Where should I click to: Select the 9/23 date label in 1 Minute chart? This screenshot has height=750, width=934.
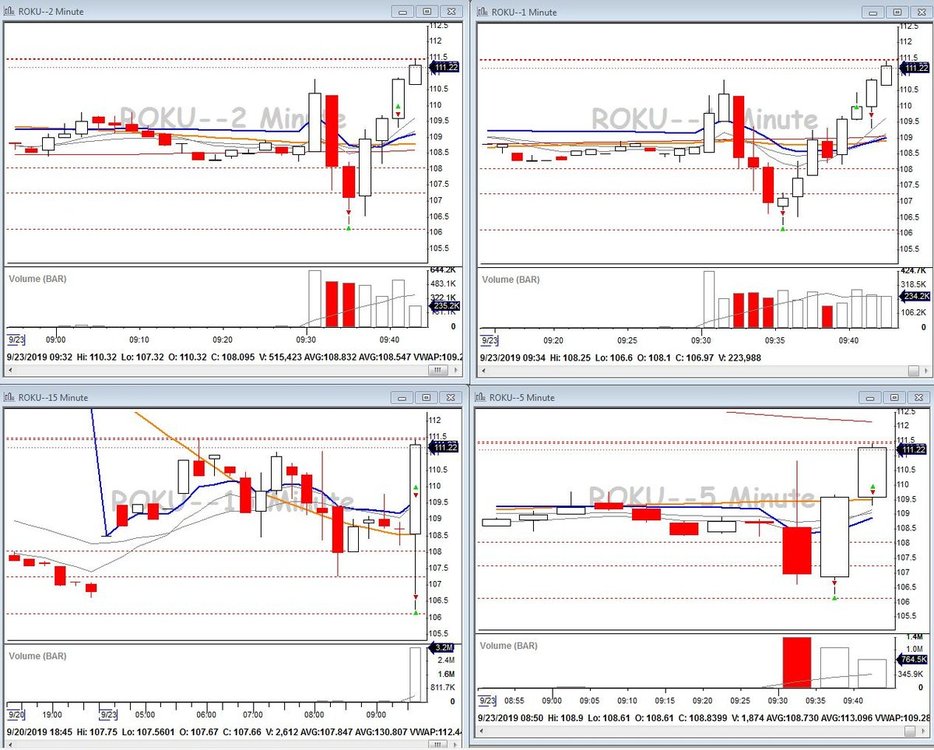click(x=489, y=340)
